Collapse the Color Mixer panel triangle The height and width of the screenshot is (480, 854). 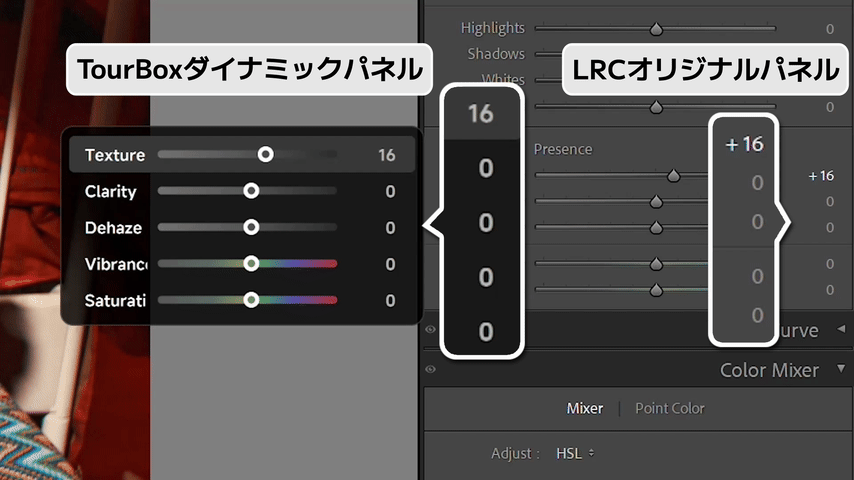point(840,370)
